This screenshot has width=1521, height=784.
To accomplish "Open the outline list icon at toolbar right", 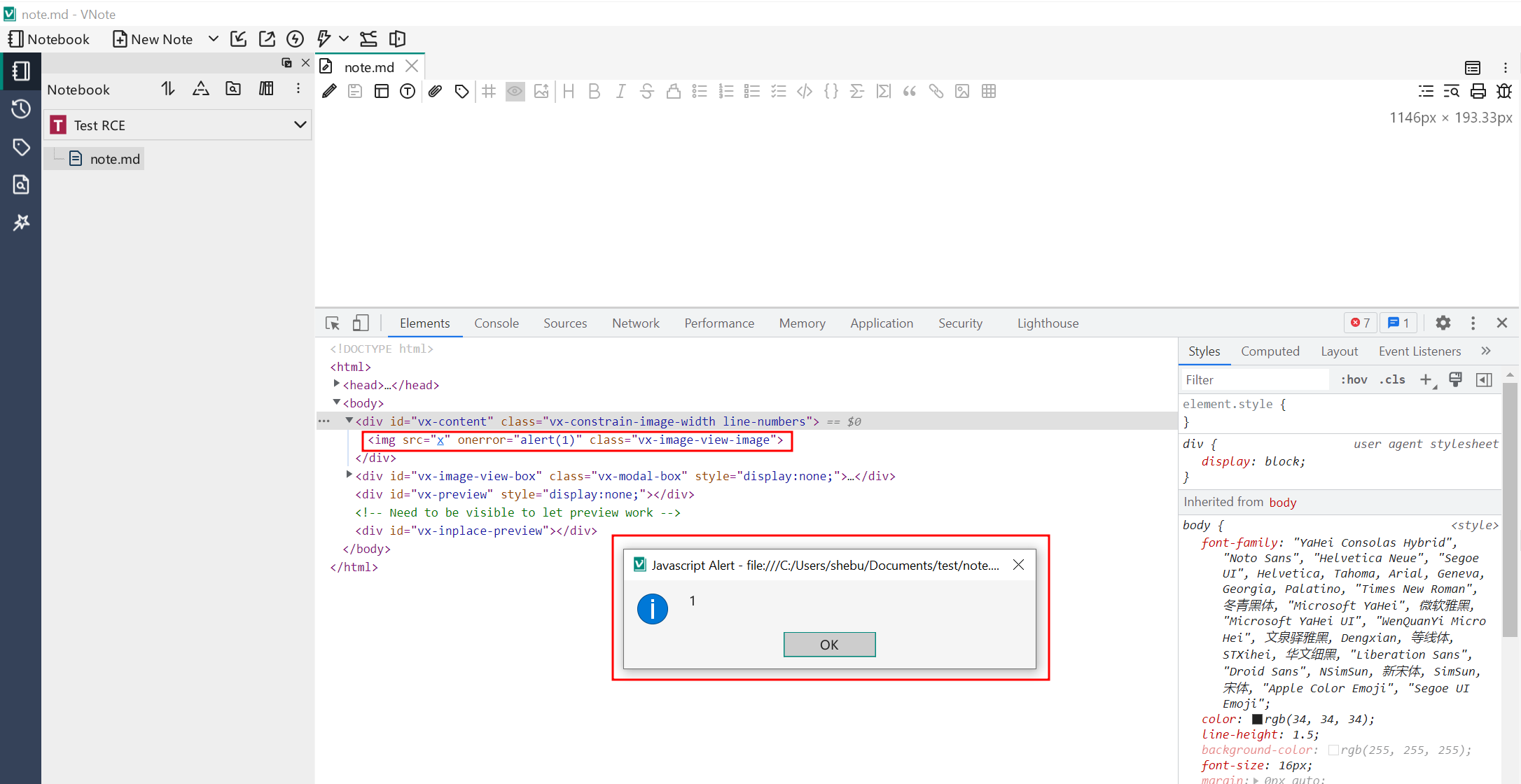I will coord(1426,91).
